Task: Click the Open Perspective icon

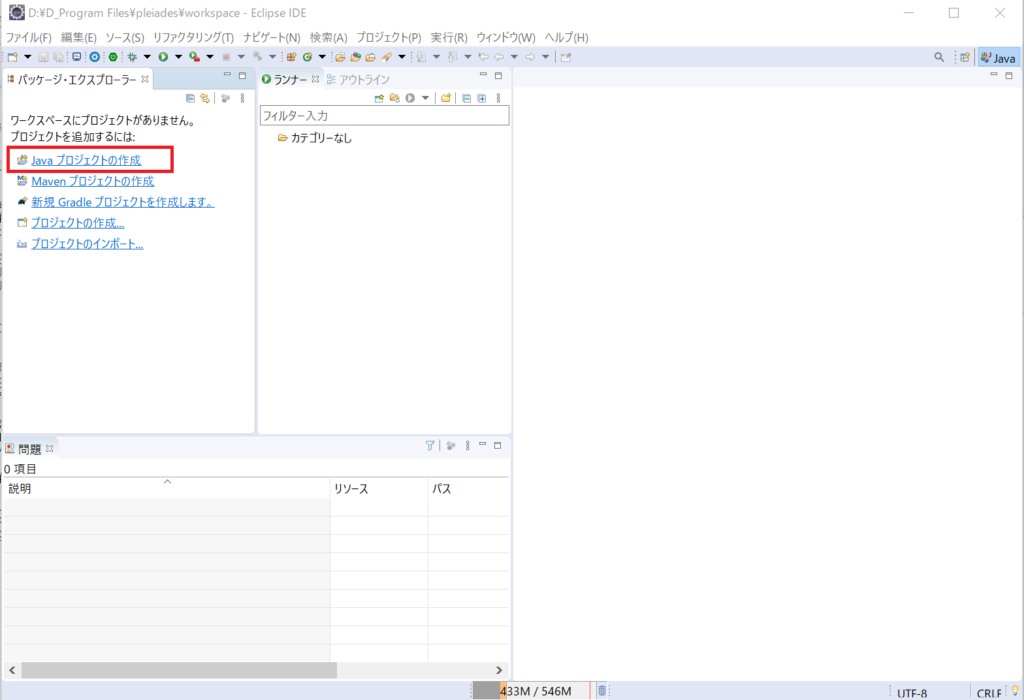Action: pos(965,57)
